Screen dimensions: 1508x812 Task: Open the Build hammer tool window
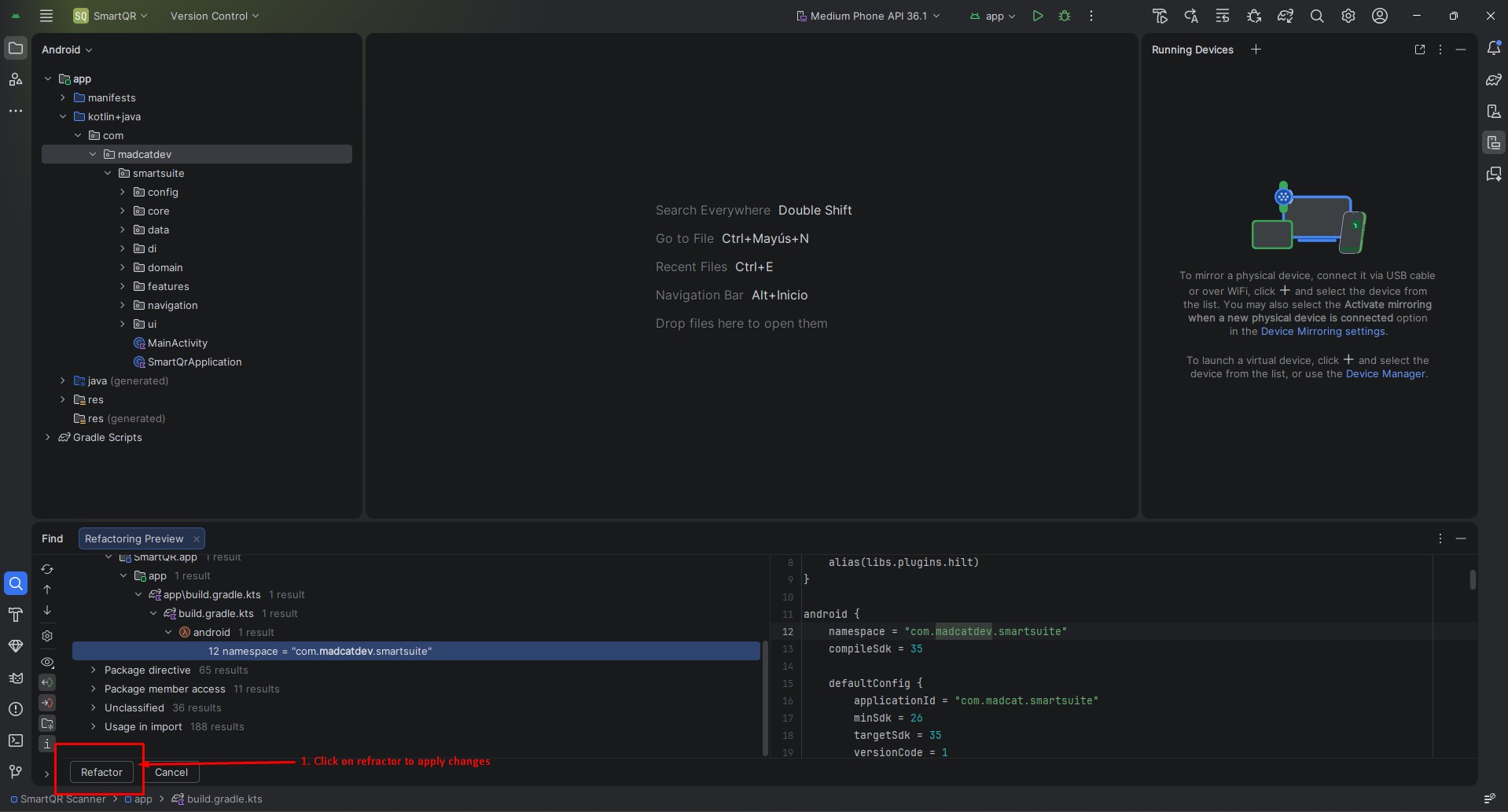16,614
